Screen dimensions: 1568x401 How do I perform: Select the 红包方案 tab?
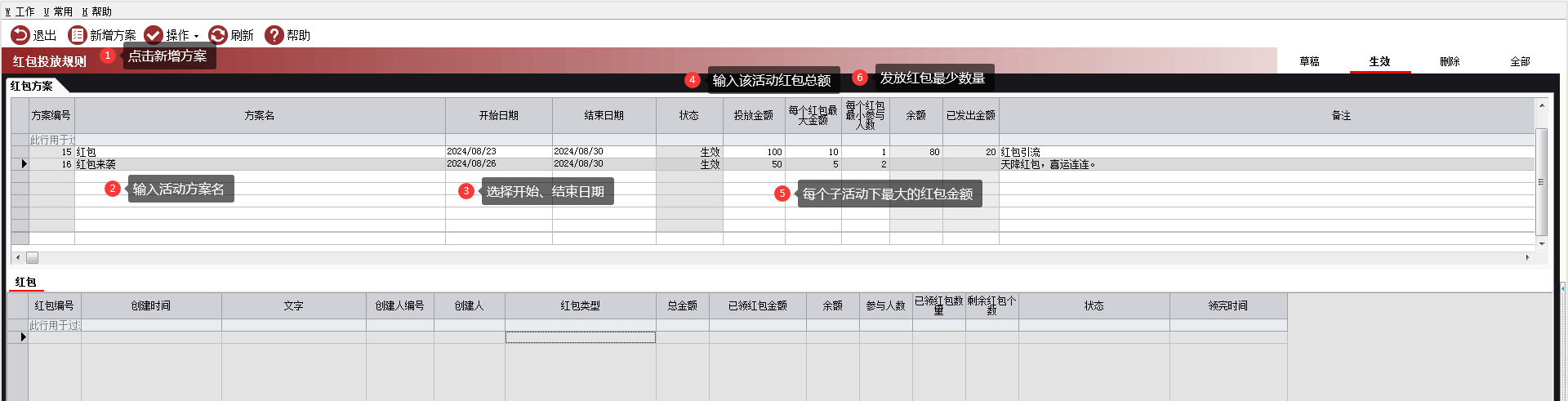[x=32, y=86]
